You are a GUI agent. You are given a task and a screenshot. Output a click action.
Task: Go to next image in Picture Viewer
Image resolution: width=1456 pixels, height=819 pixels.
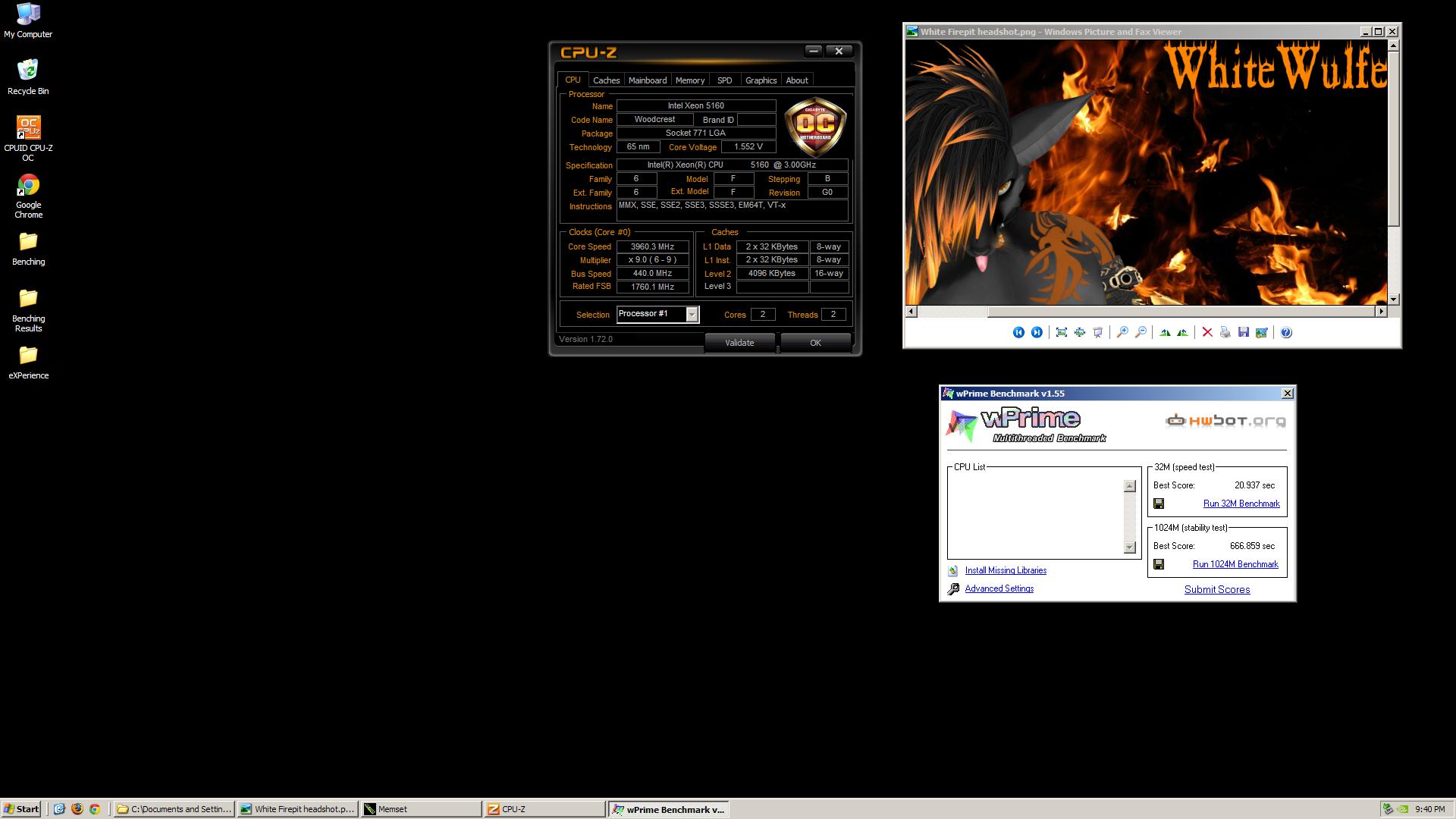click(1037, 332)
